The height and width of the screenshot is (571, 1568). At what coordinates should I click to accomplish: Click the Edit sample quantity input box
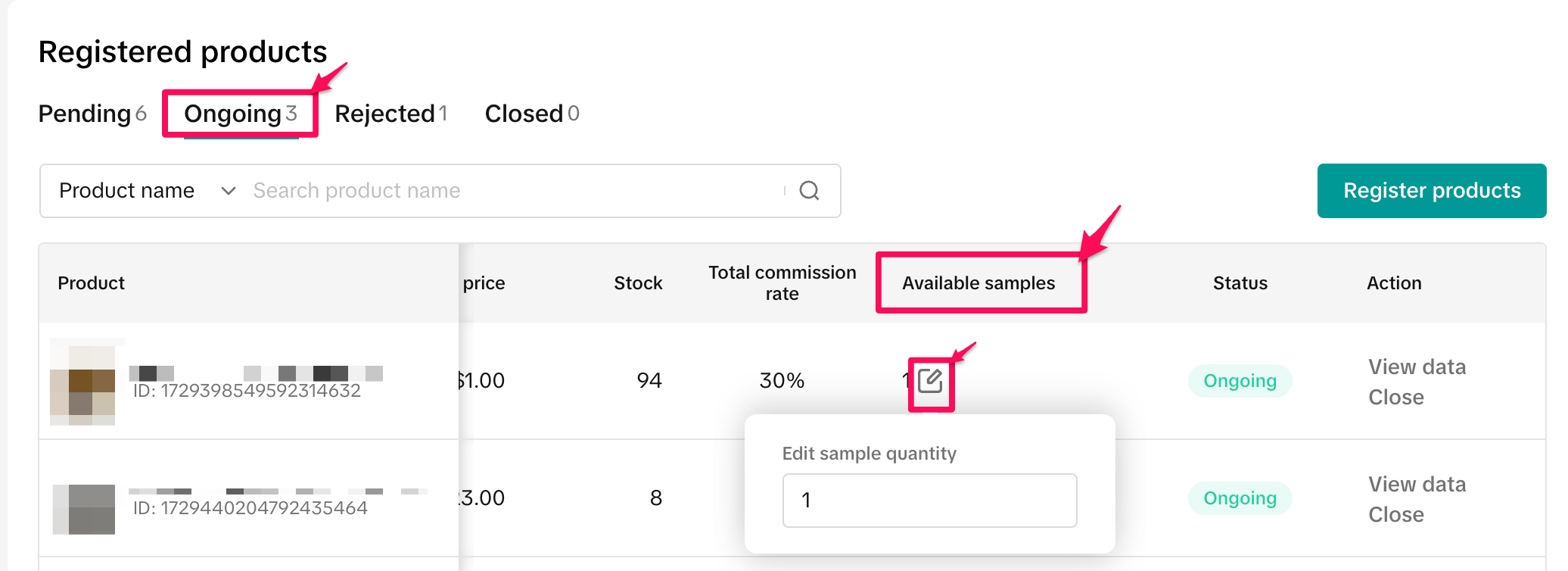(929, 501)
